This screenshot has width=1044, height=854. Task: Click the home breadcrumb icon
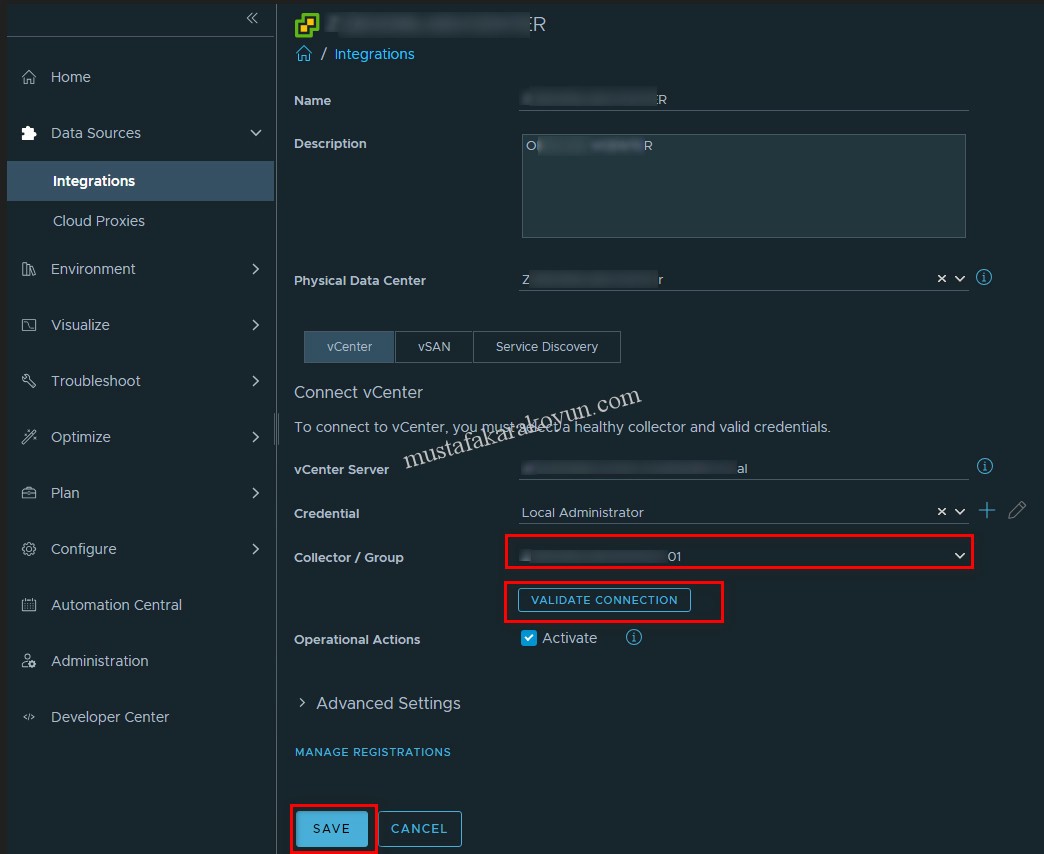point(304,54)
